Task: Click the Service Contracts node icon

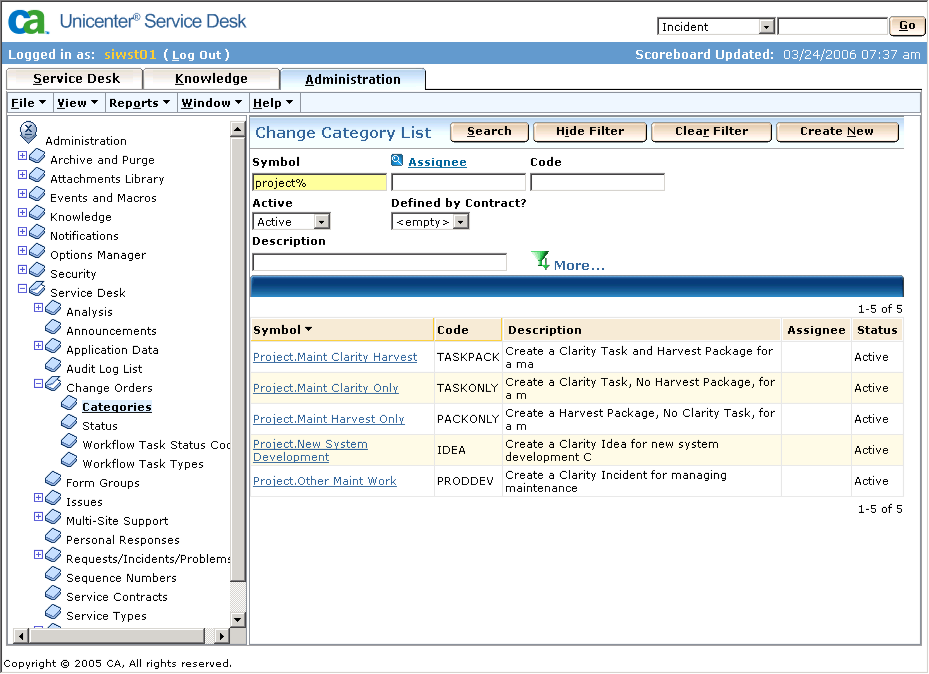Action: [53, 595]
